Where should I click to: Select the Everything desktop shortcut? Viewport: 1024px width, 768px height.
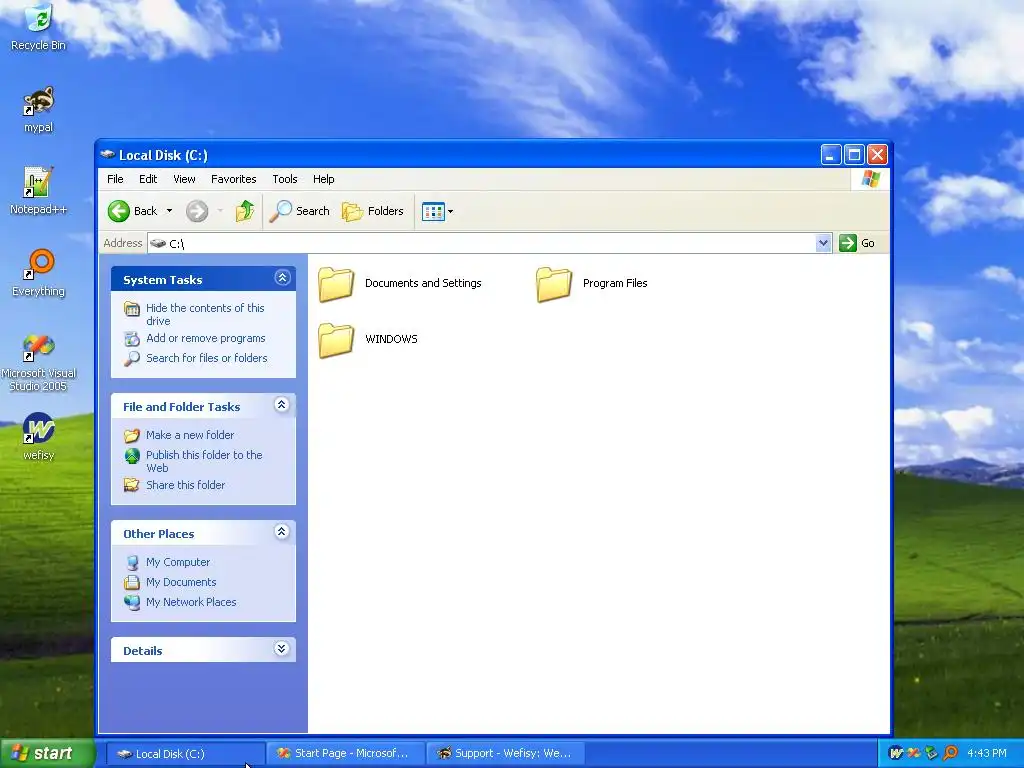point(39,273)
